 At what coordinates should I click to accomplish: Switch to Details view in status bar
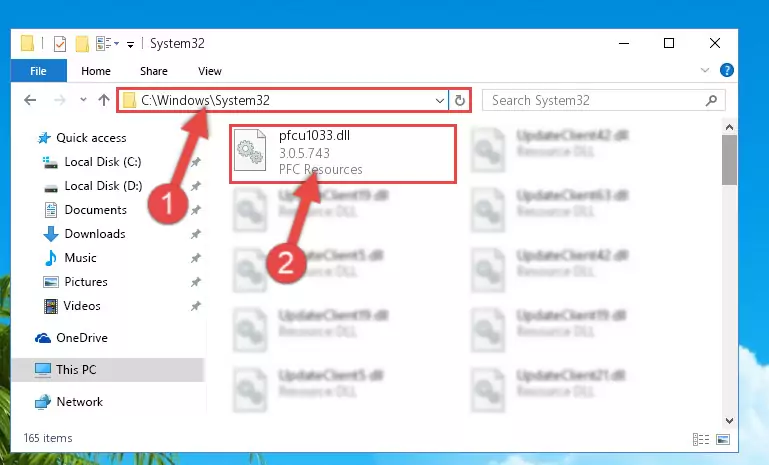[701, 439]
